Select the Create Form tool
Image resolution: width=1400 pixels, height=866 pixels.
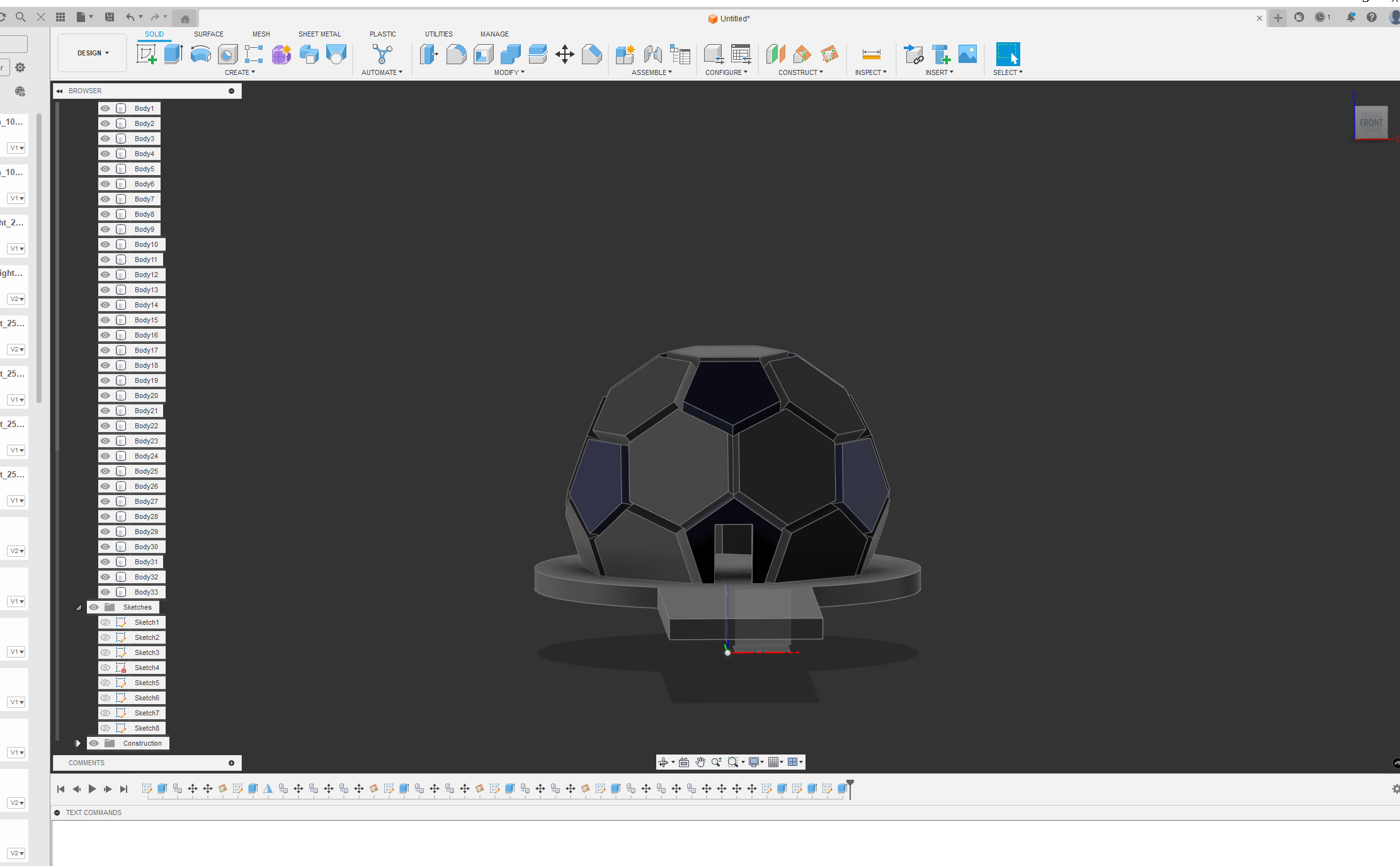[282, 54]
